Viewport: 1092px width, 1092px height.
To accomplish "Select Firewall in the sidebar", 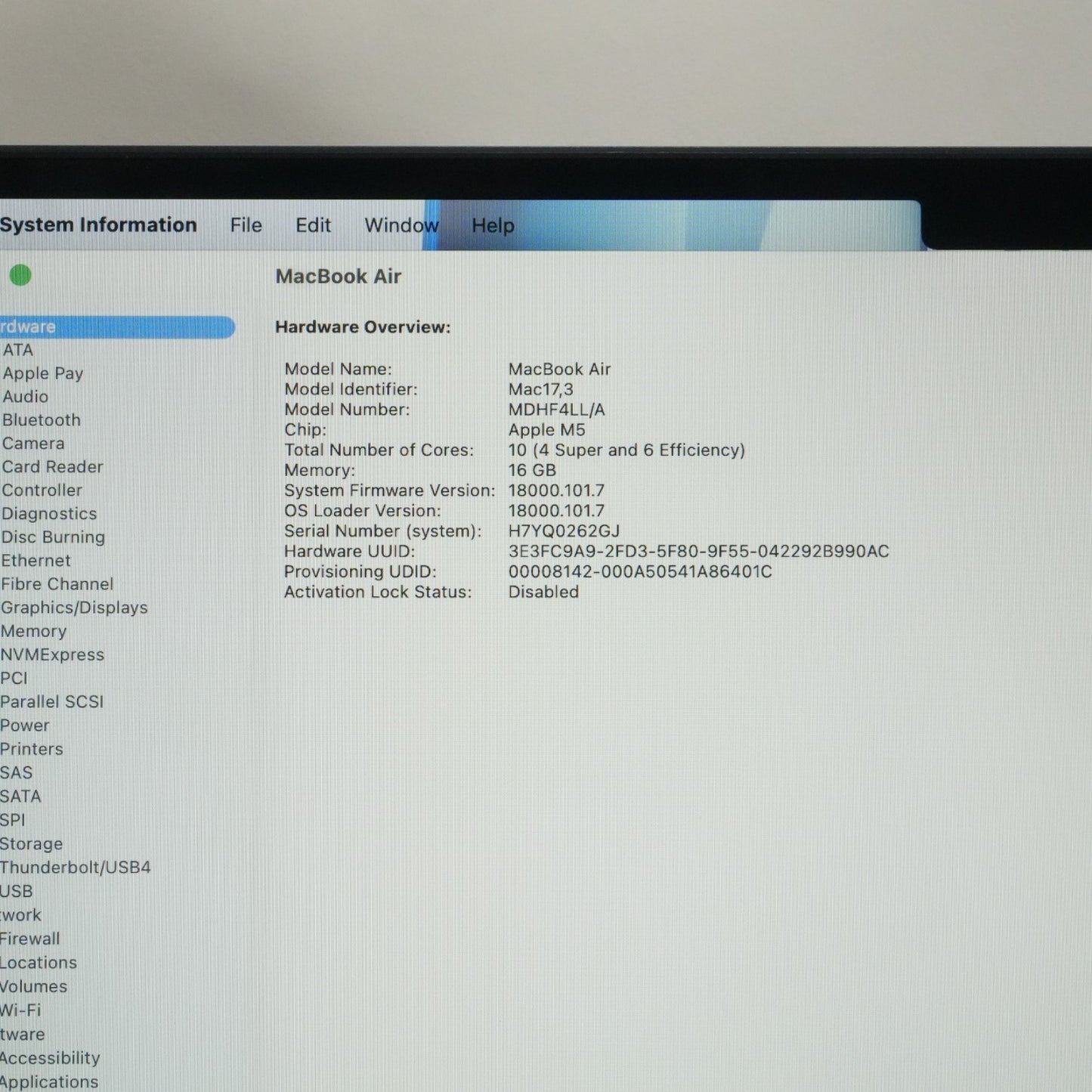I will (30, 939).
